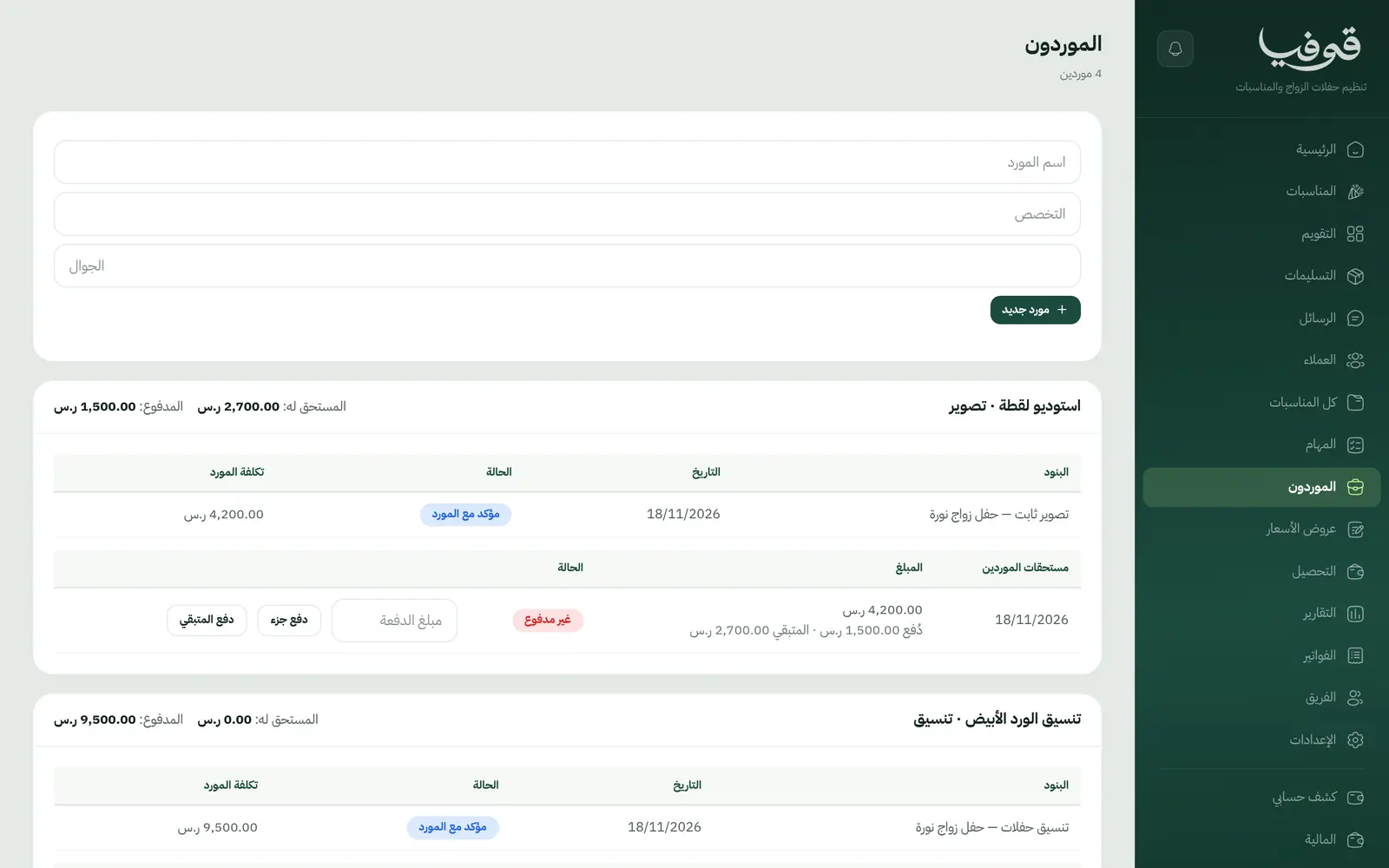
Task: Click the الإعدادات gear icon in sidebar
Action: pyautogui.click(x=1355, y=740)
